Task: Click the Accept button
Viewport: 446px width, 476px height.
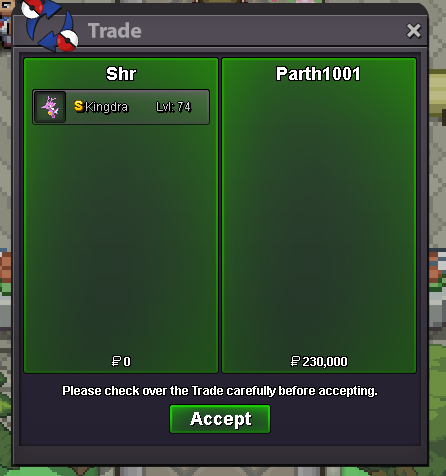Action: coord(220,419)
